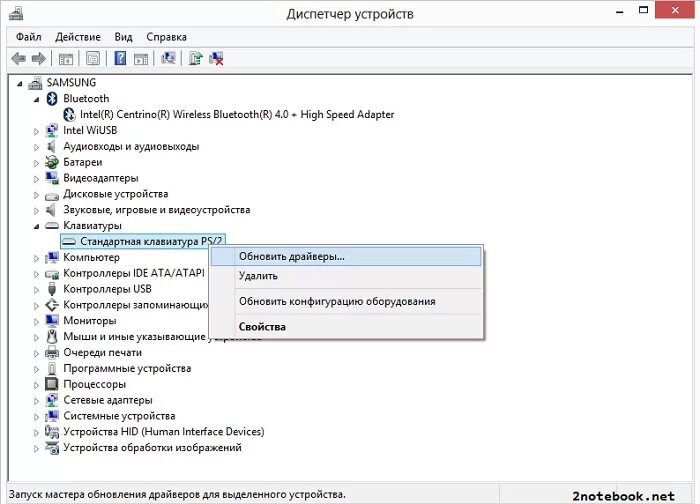The image size is (700, 504).
Task: Click the Устройства обработки изображений camera icon
Action: point(52,448)
